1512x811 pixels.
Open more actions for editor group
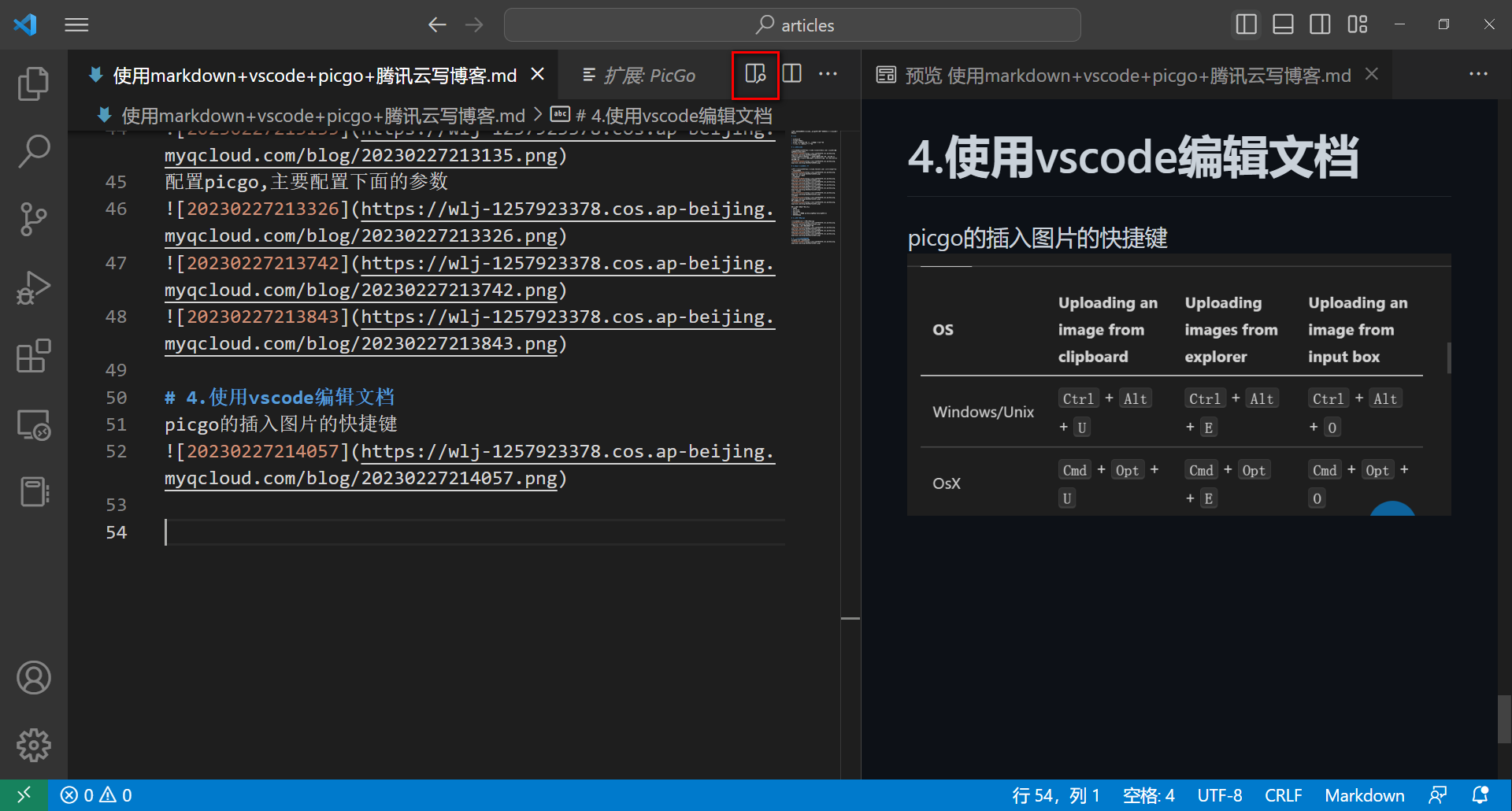click(x=828, y=74)
